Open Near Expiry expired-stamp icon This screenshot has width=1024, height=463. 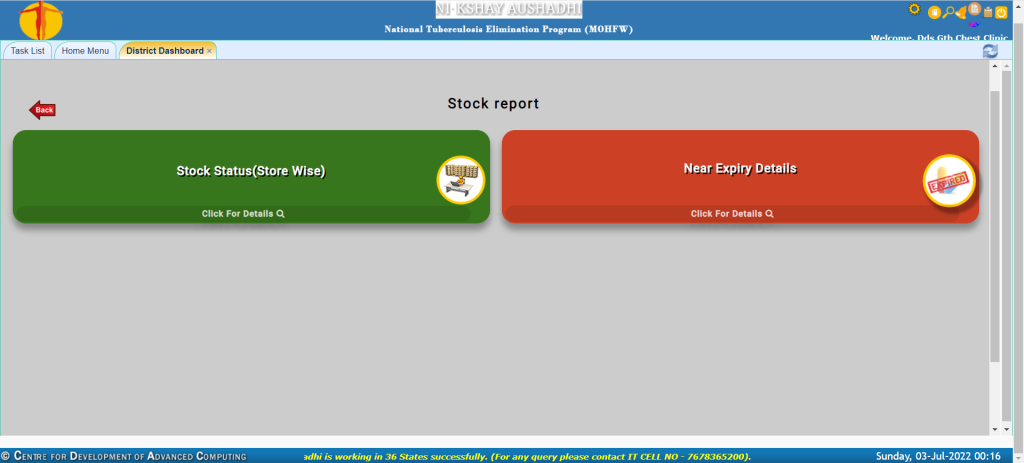click(949, 180)
